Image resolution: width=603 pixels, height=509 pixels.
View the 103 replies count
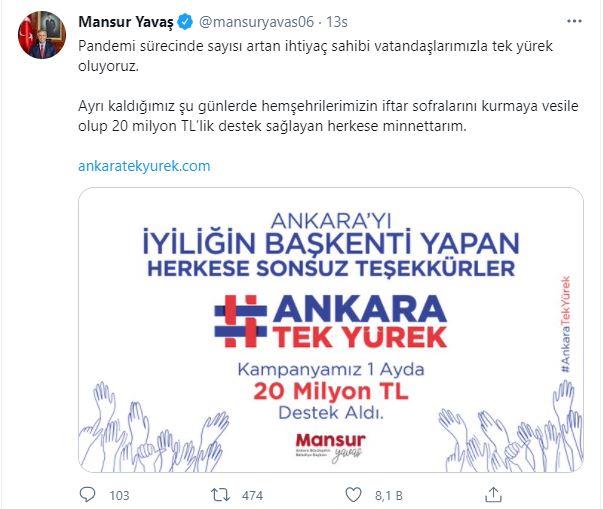click(119, 495)
